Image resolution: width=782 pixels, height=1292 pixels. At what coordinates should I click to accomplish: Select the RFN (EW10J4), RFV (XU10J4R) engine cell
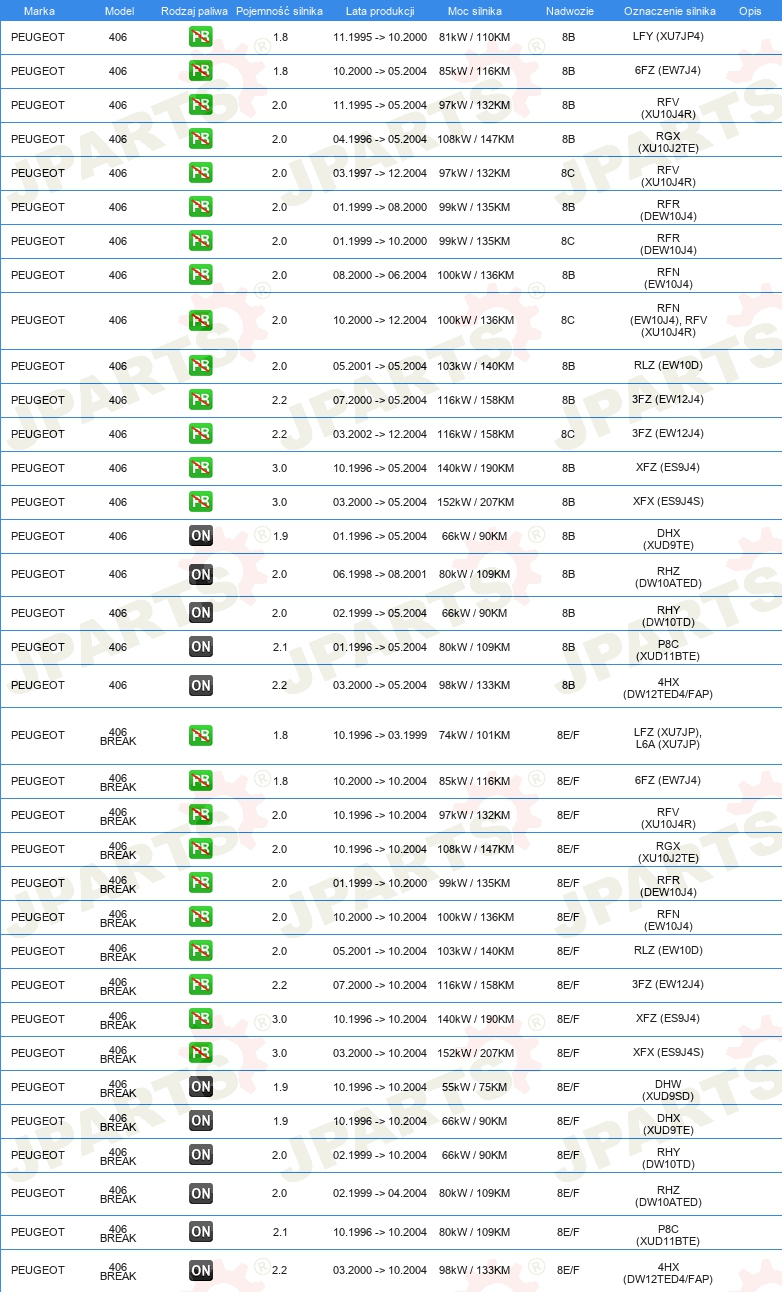coord(668,320)
